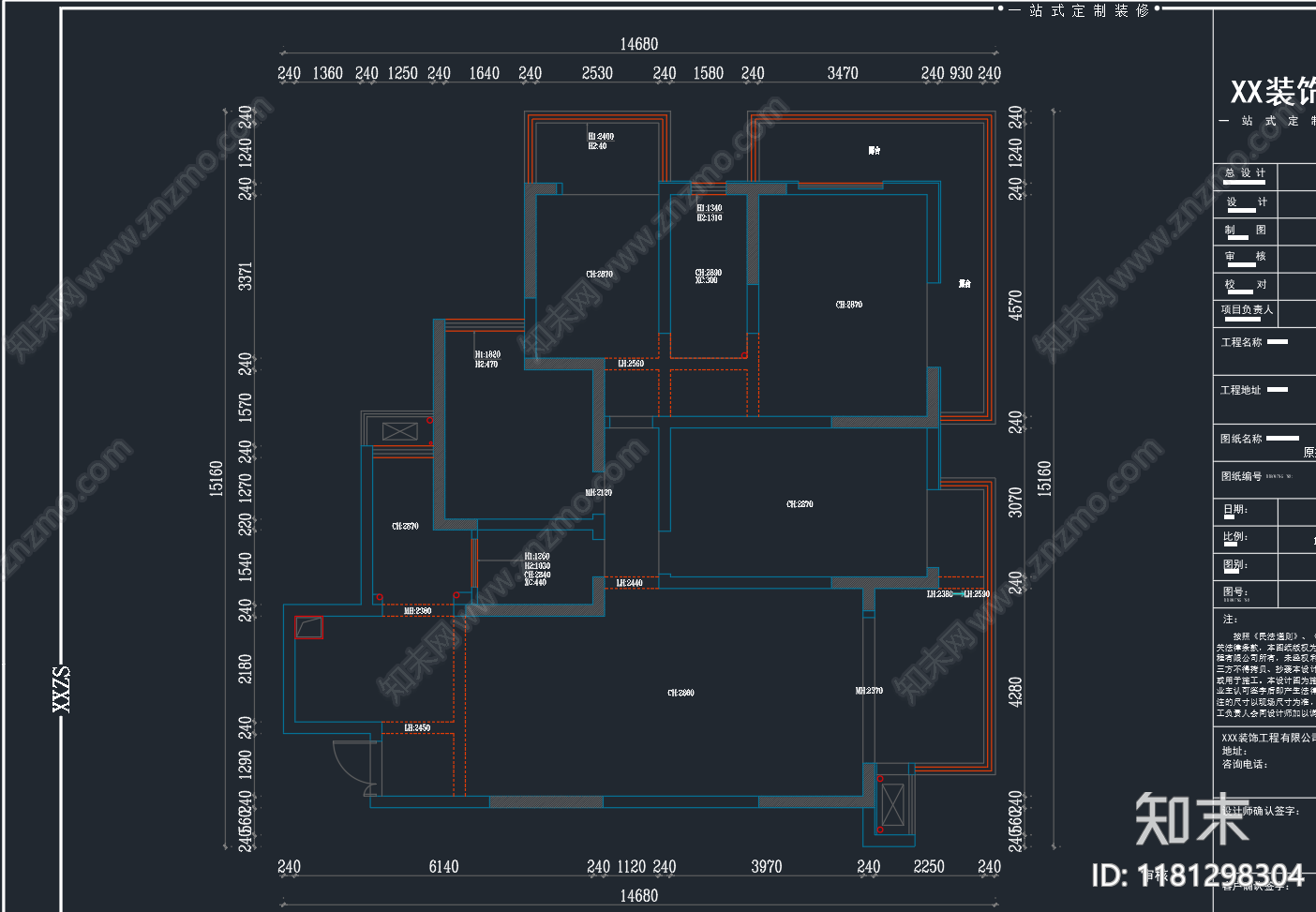Pick the 2530 dimension value

coord(597,73)
